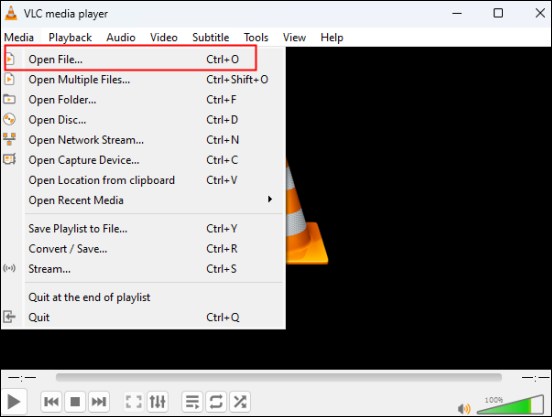Screen dimensions: 552x417
Task: Choose Open Folder... from Media menu
Action: pyautogui.click(x=143, y=99)
